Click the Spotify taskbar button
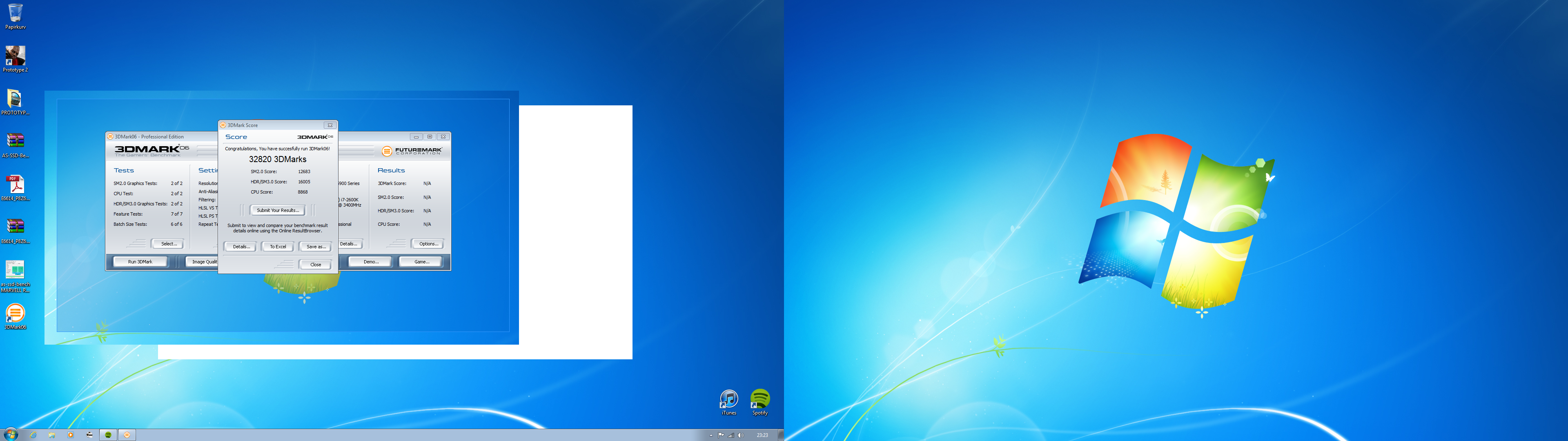 108,435
